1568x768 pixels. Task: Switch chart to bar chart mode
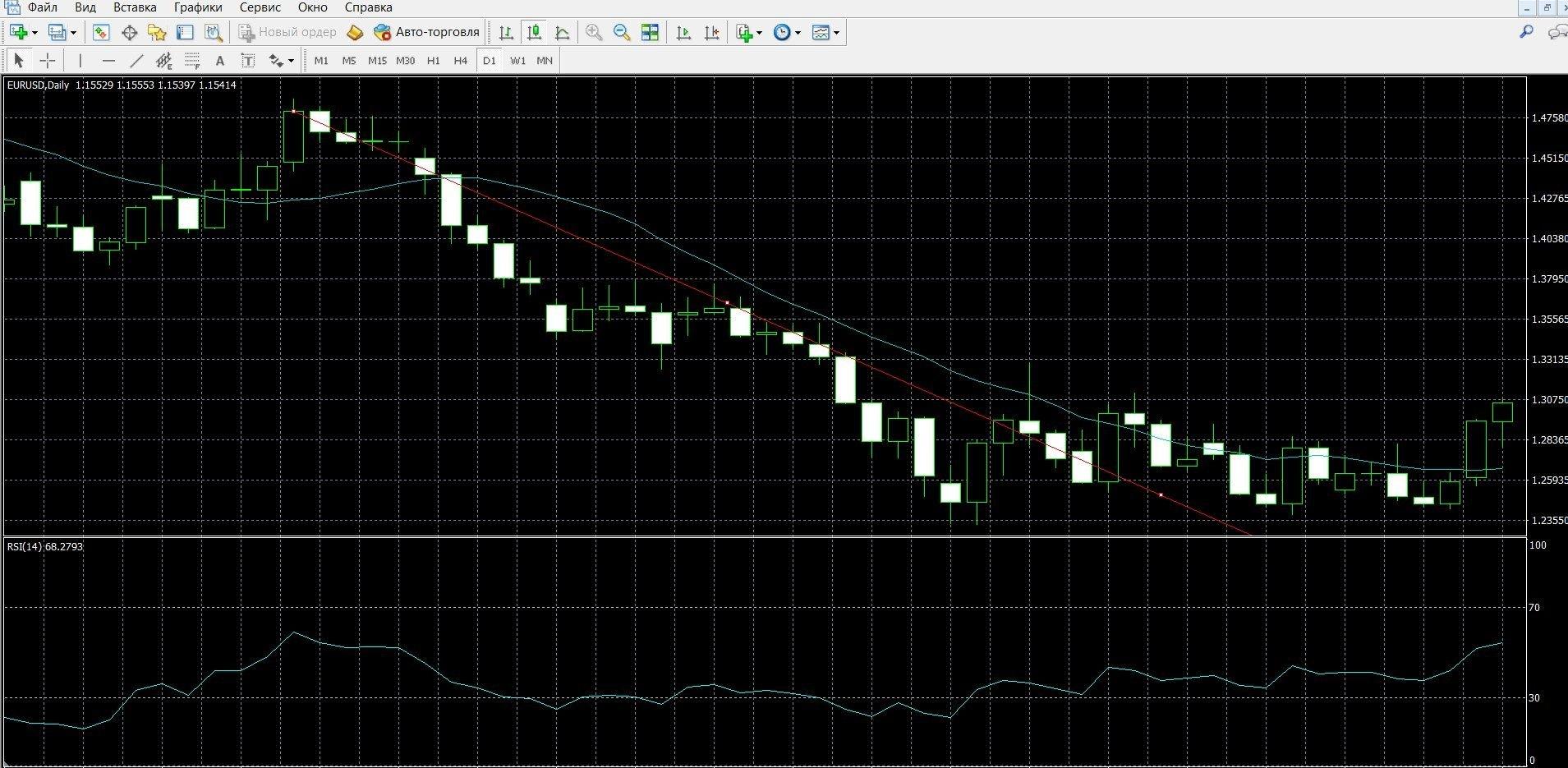click(x=506, y=33)
